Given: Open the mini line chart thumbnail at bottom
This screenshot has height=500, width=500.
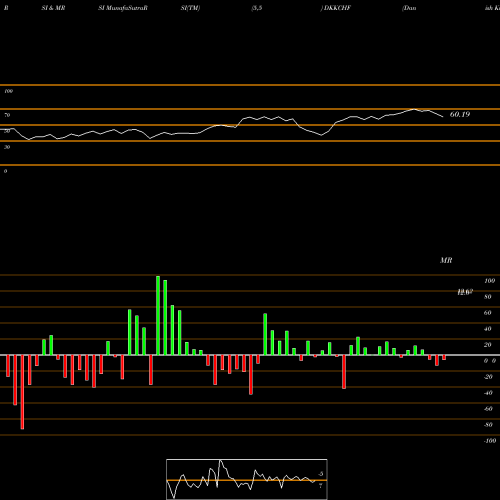Looking at the screenshot, I should click(x=247, y=479).
